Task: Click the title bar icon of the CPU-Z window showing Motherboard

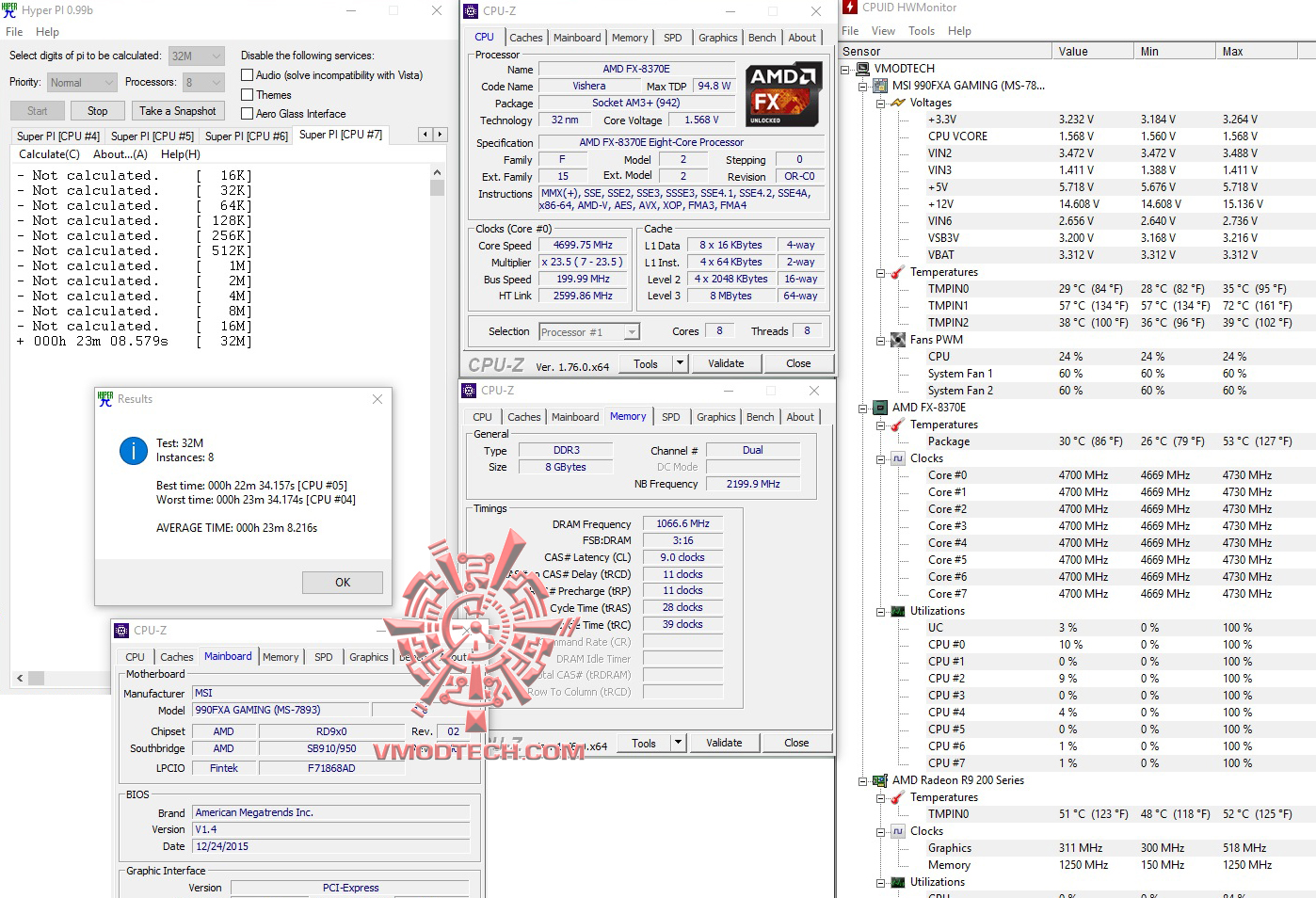Action: [121, 631]
